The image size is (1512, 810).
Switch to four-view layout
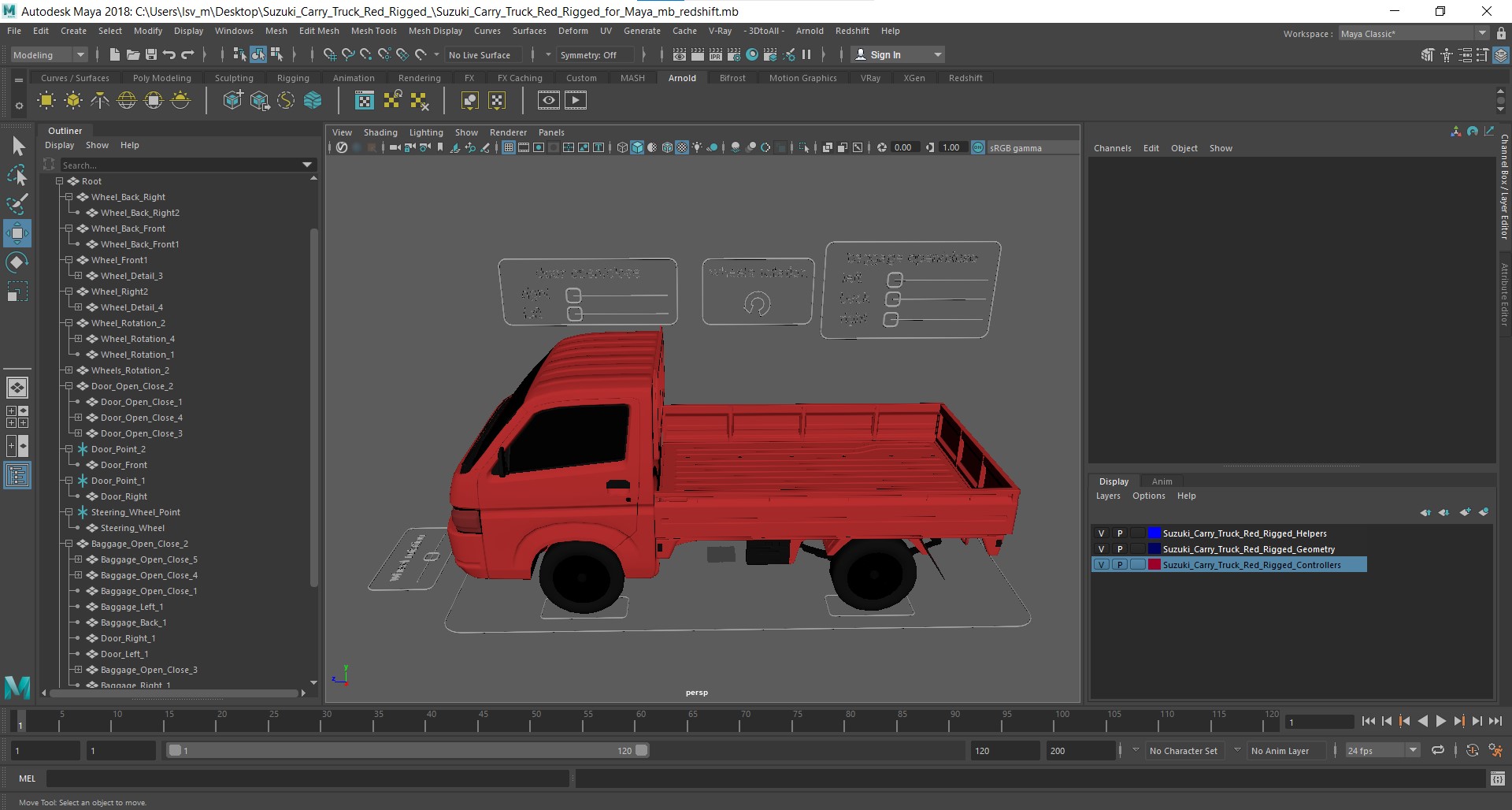pos(17,417)
